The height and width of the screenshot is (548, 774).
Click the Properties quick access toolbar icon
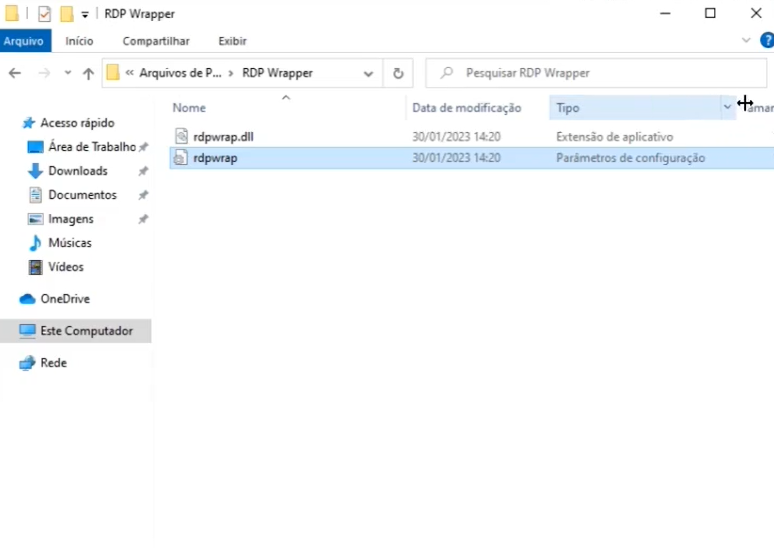tap(44, 14)
